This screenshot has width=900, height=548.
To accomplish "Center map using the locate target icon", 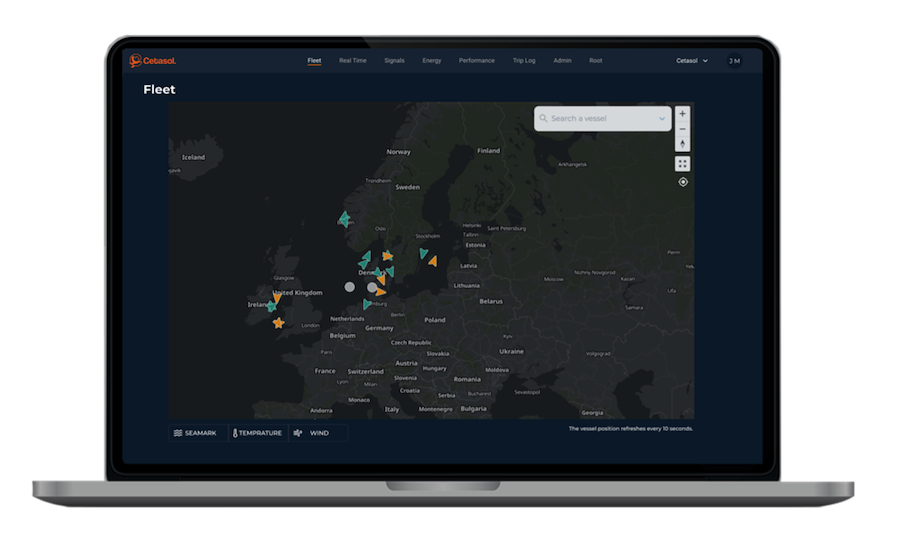I will 683,182.
